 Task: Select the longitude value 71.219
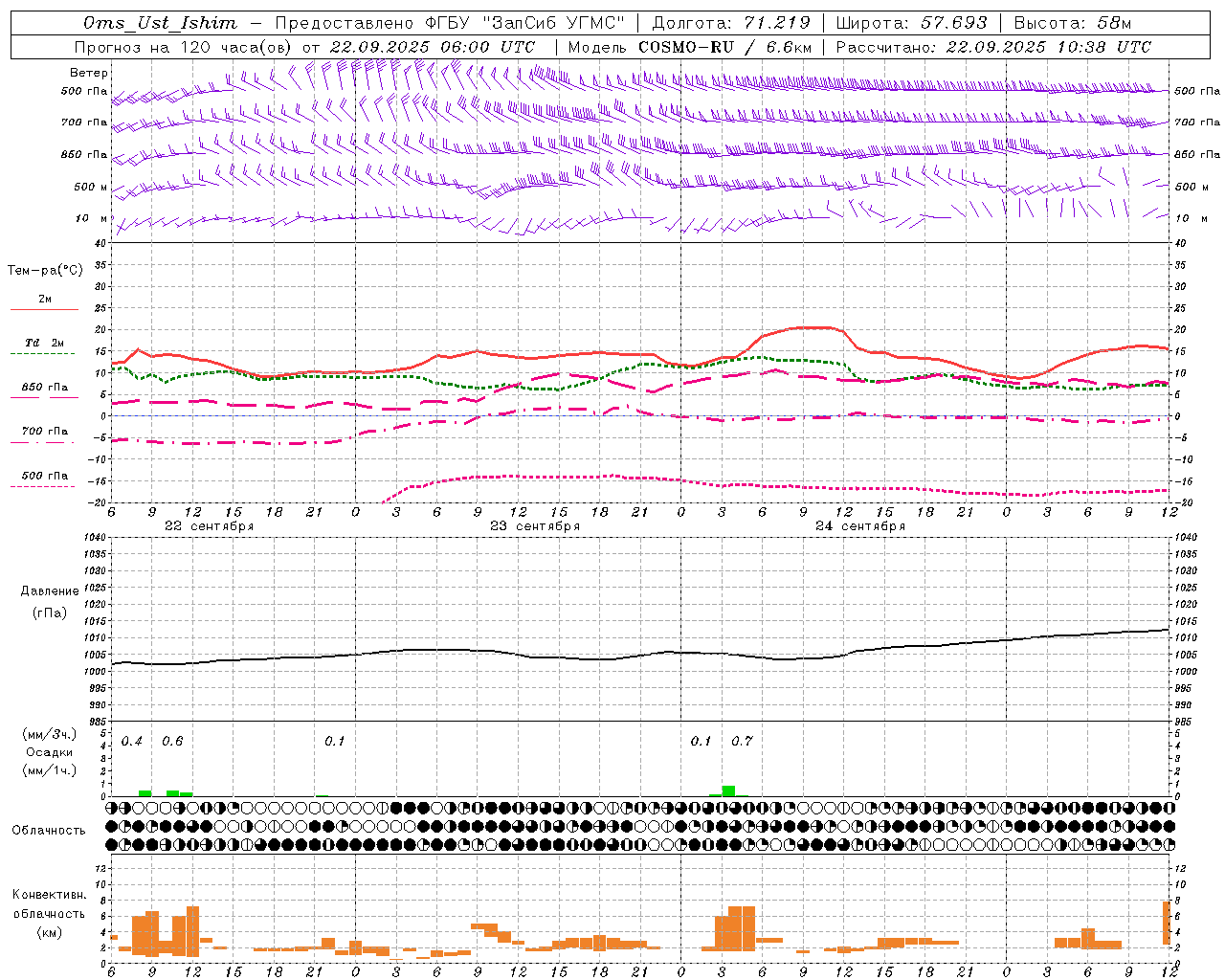point(775,23)
